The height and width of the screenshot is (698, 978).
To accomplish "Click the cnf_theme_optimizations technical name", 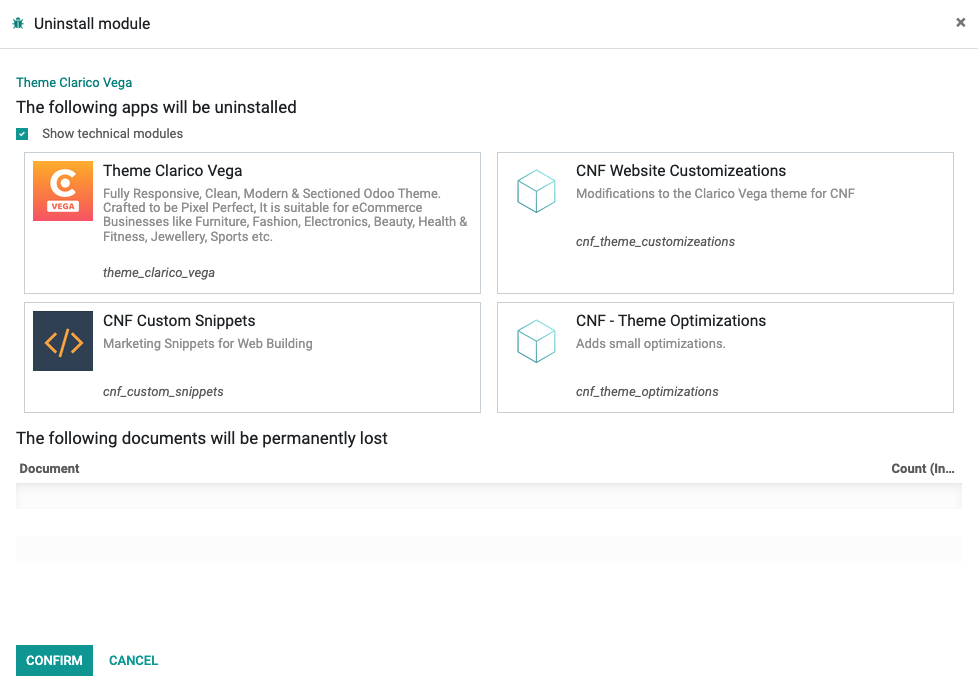I will [x=647, y=391].
